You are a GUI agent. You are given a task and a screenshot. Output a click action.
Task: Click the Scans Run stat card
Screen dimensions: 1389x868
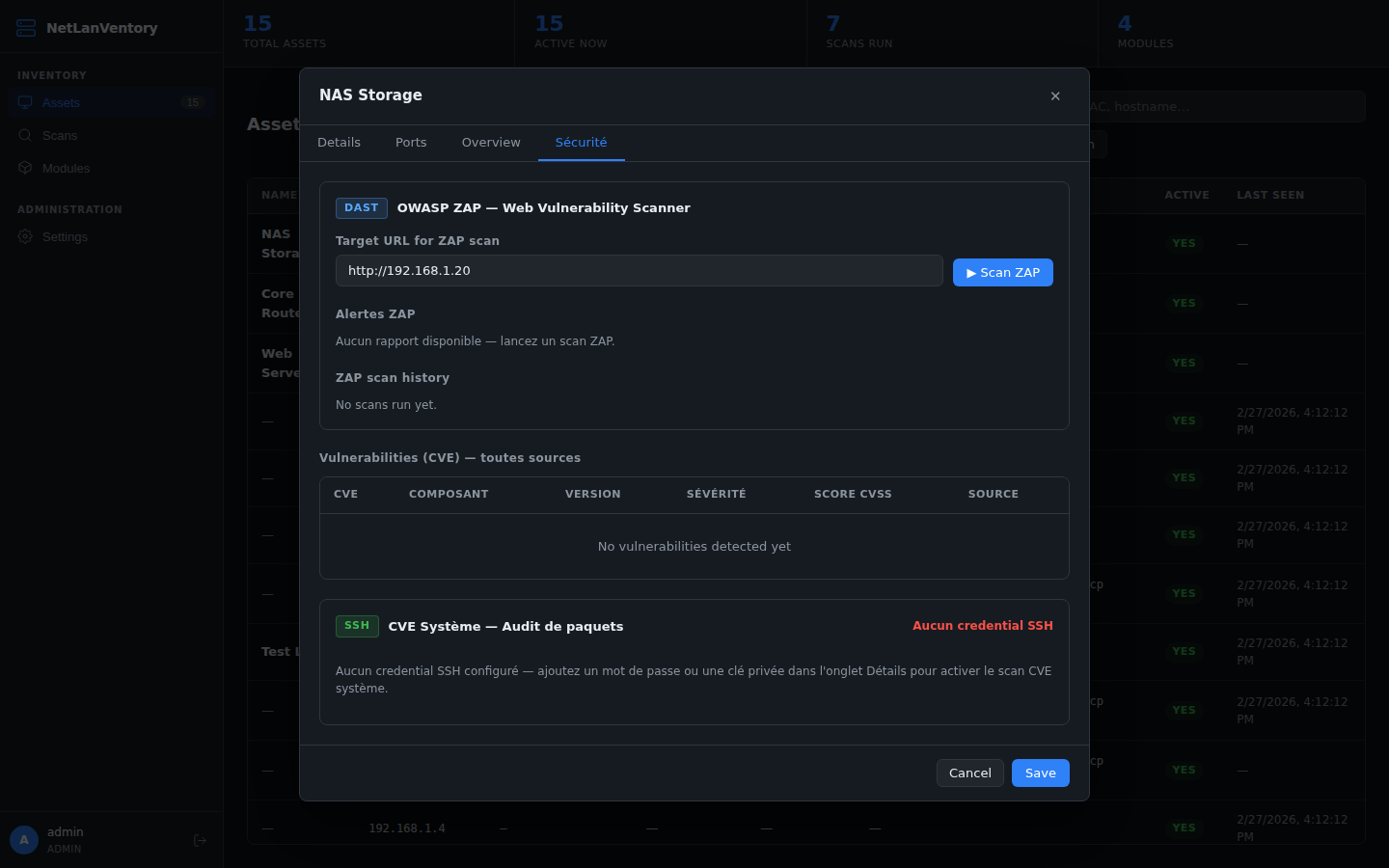pyautogui.click(x=952, y=34)
